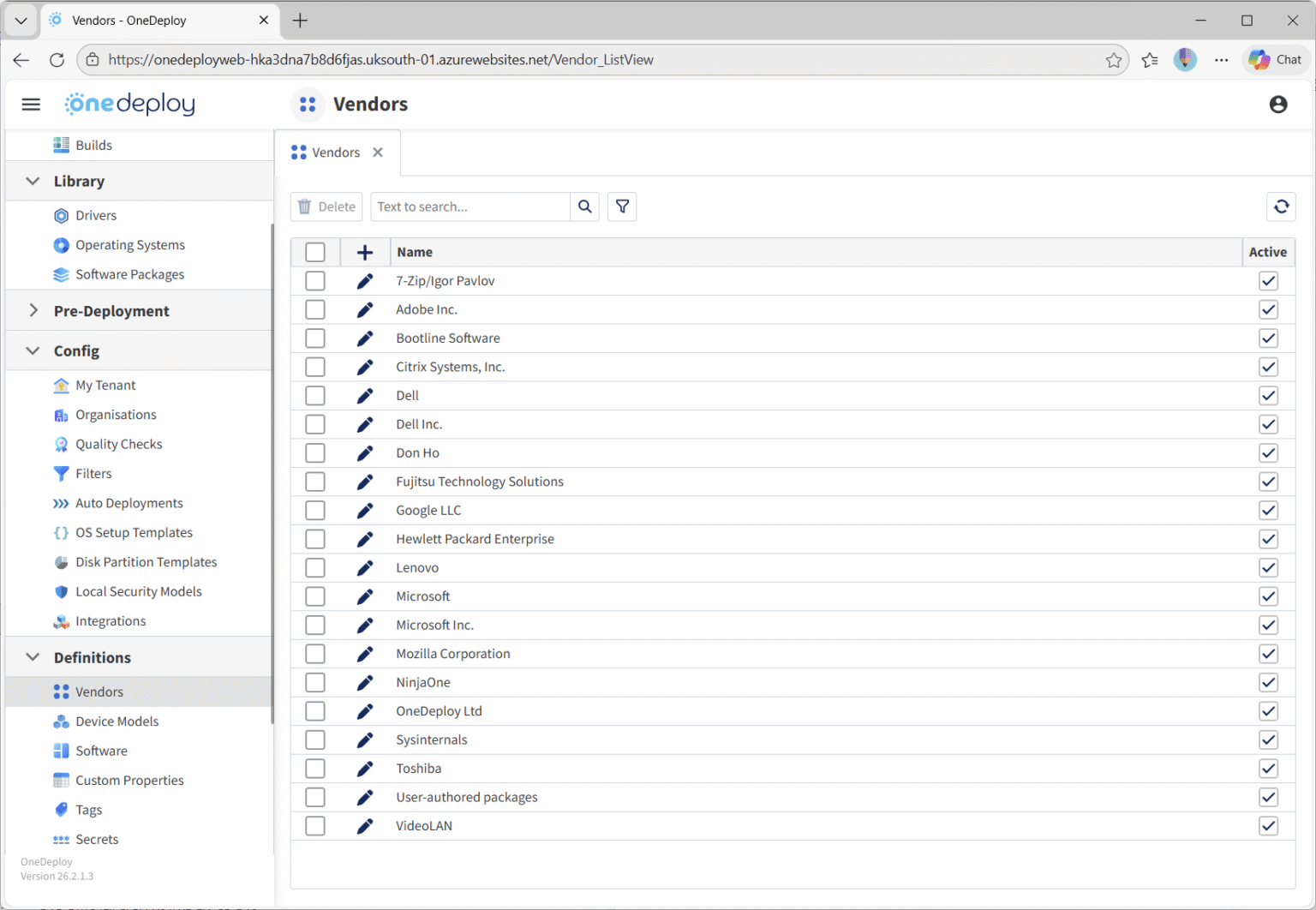Click the browser address bar URL

pyautogui.click(x=381, y=60)
